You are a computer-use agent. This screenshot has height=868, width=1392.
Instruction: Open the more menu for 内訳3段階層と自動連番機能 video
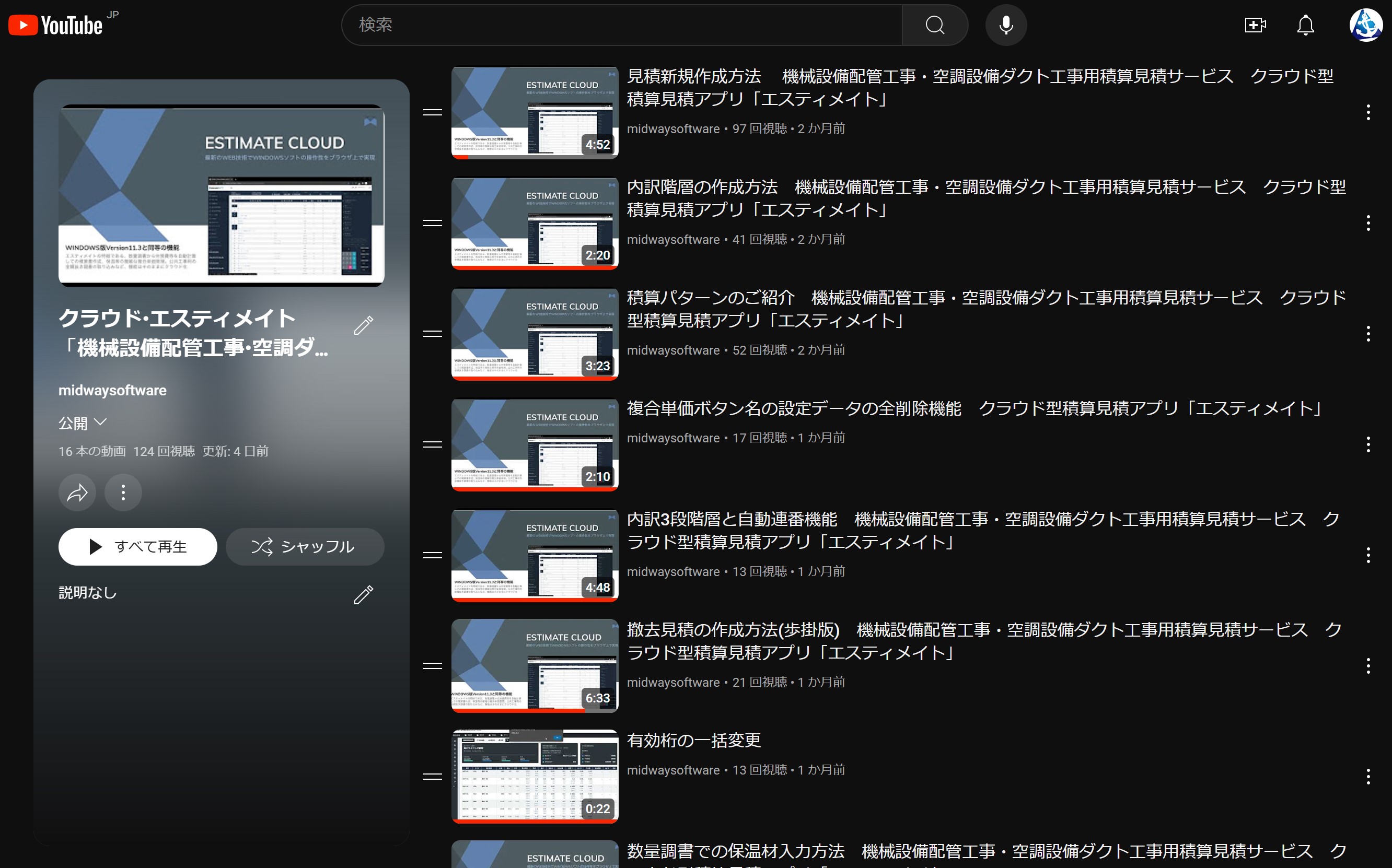point(1368,555)
